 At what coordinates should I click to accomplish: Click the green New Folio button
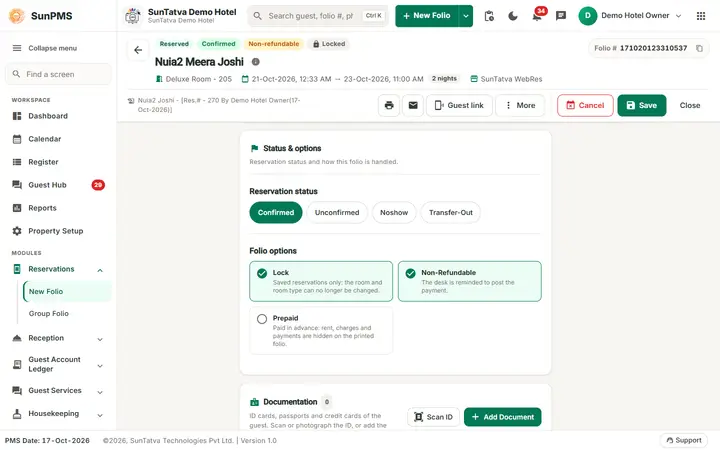pyautogui.click(x=427, y=16)
